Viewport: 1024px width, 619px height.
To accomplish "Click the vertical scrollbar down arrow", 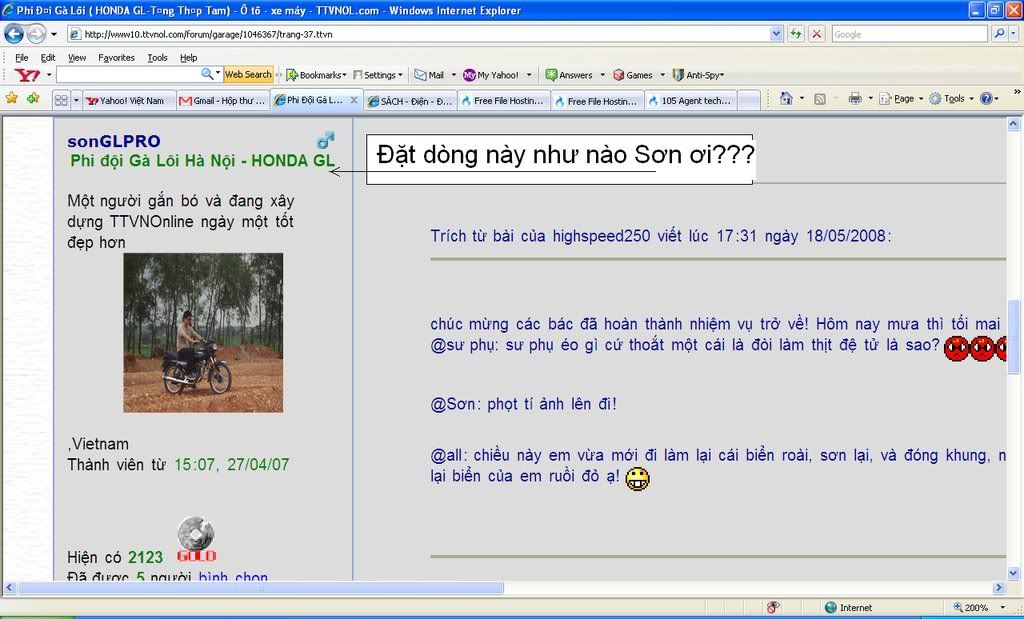I will (x=1014, y=574).
